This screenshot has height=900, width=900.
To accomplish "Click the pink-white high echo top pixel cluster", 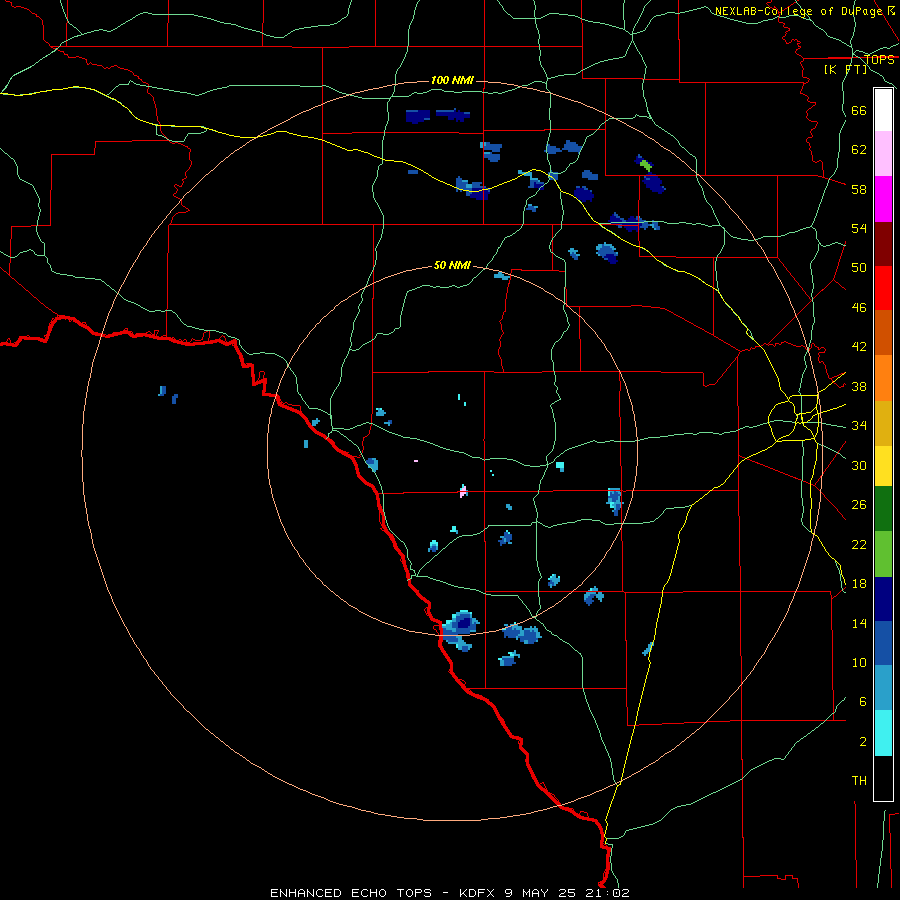I will [x=463, y=491].
